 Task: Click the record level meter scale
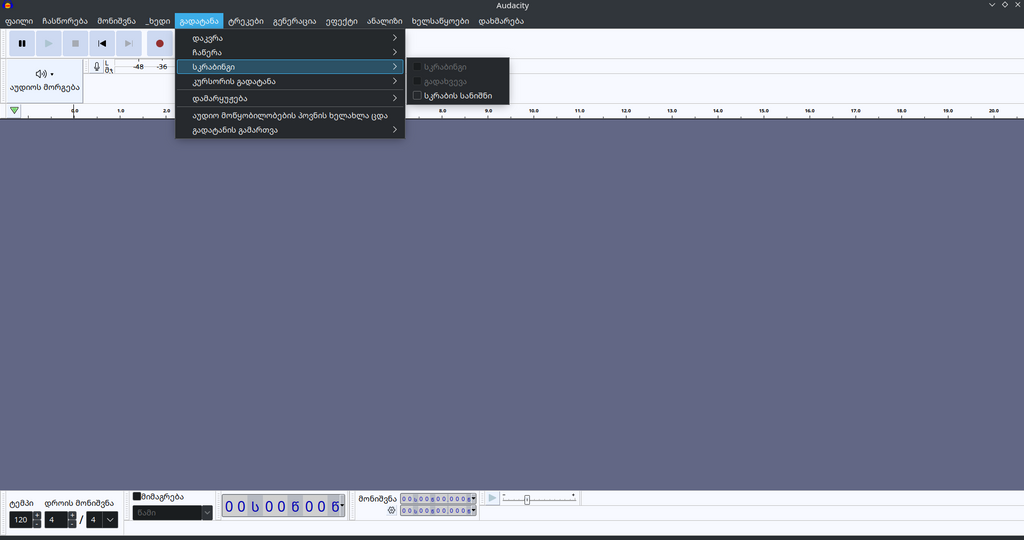(x=144, y=67)
